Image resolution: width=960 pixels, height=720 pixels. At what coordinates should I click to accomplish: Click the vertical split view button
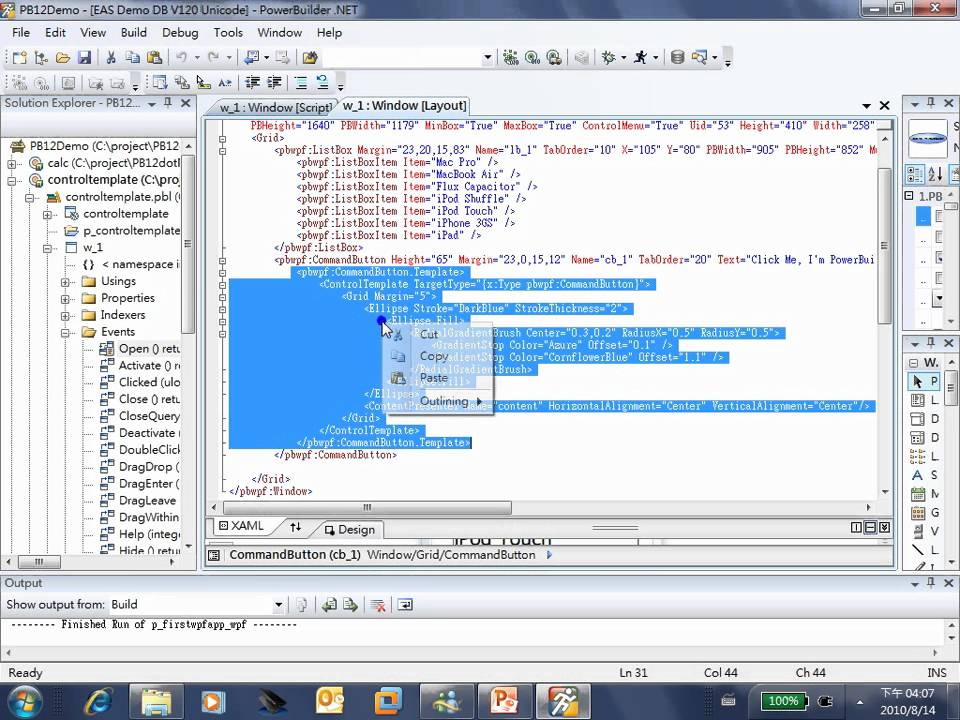(x=857, y=527)
